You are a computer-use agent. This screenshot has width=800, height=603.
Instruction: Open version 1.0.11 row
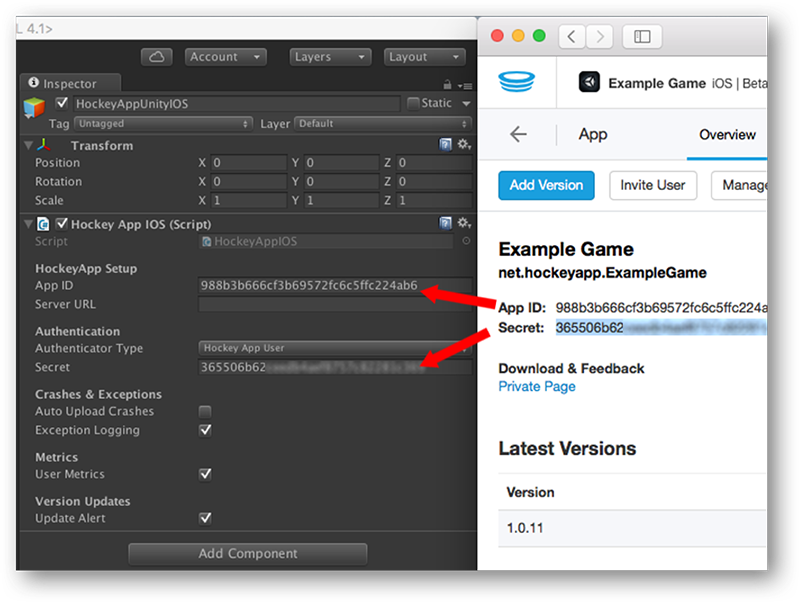[633, 528]
